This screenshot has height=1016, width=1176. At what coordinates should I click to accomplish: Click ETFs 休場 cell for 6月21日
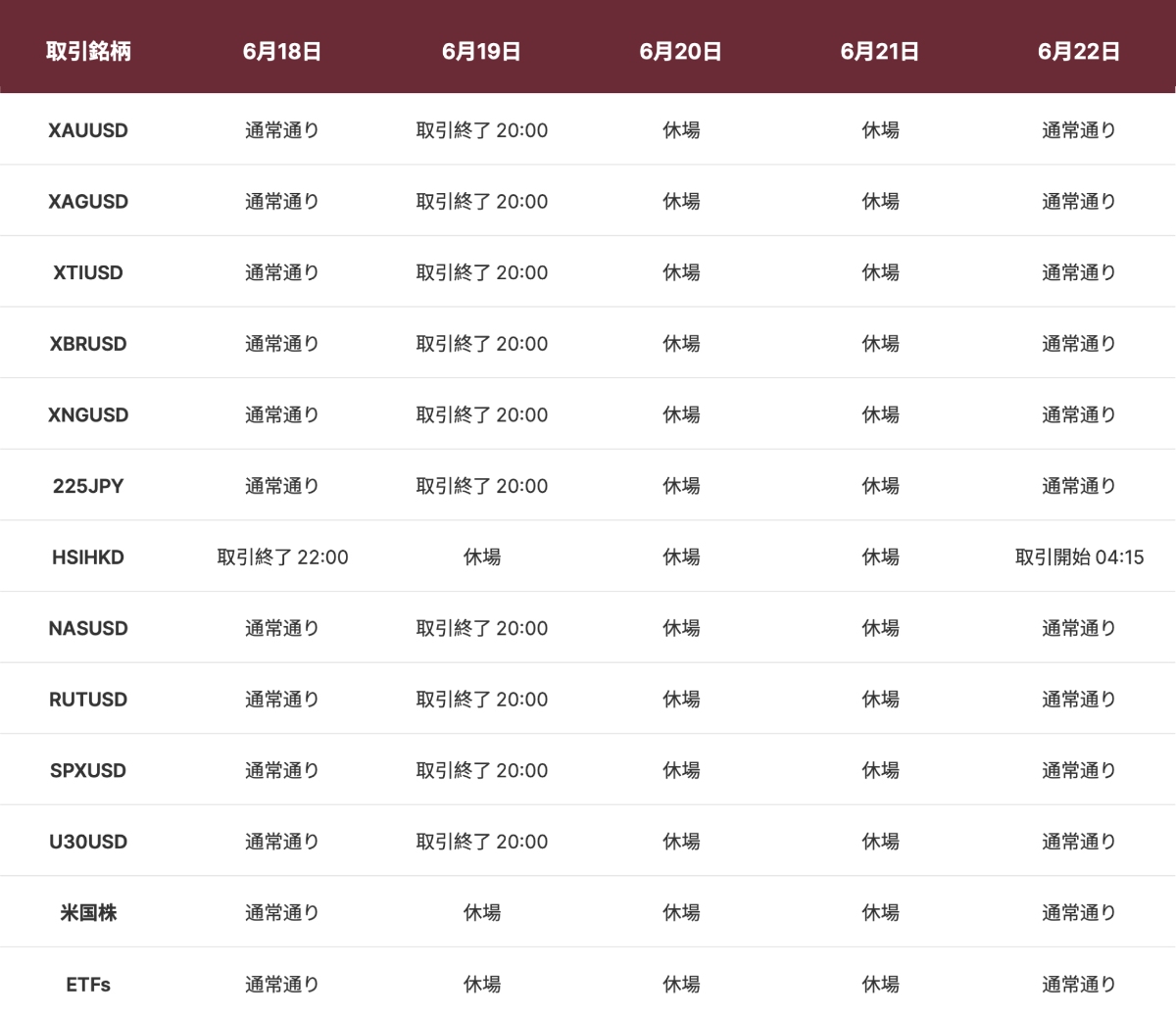(880, 985)
